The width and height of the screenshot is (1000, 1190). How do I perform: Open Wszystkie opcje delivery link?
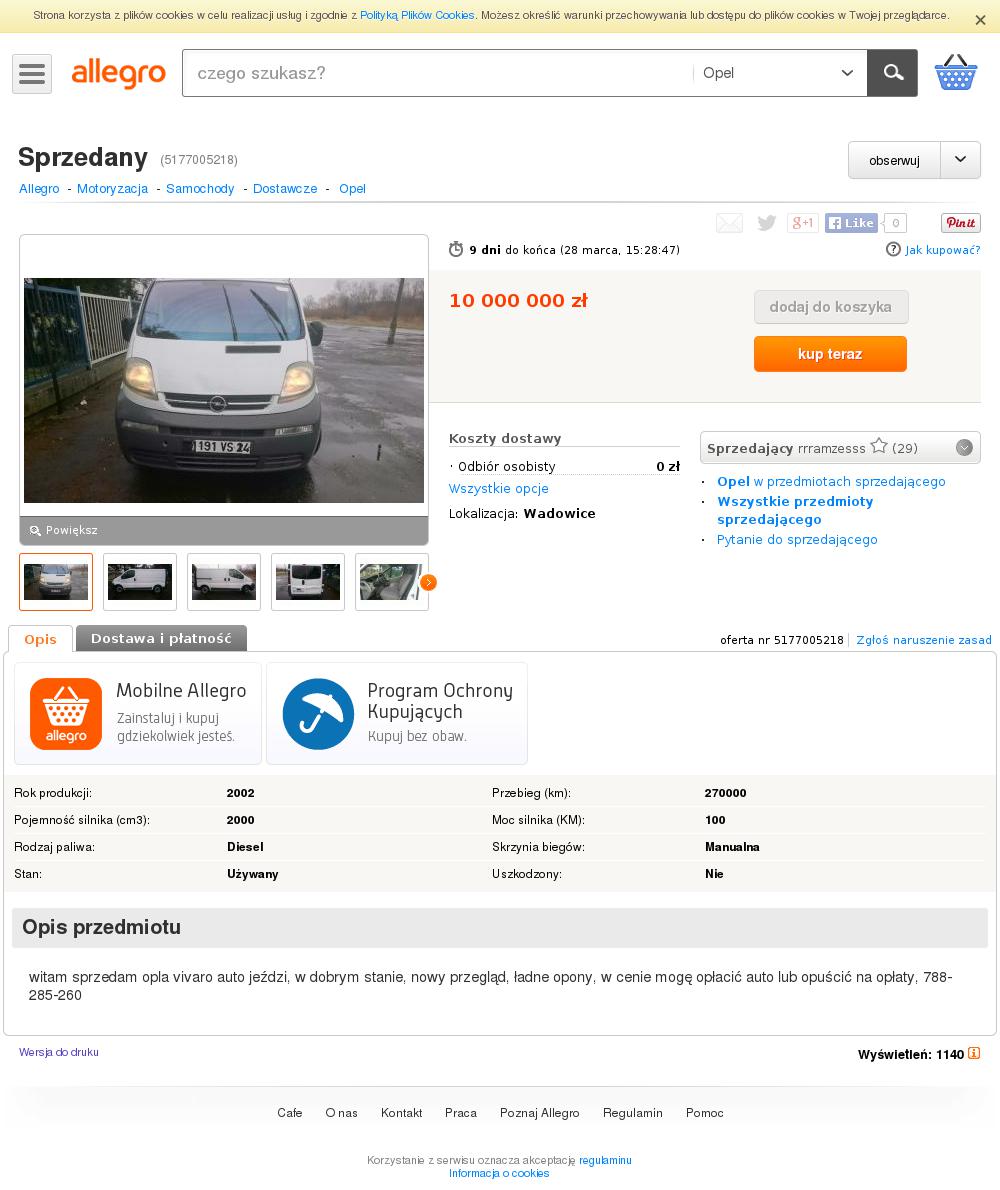tap(498, 489)
